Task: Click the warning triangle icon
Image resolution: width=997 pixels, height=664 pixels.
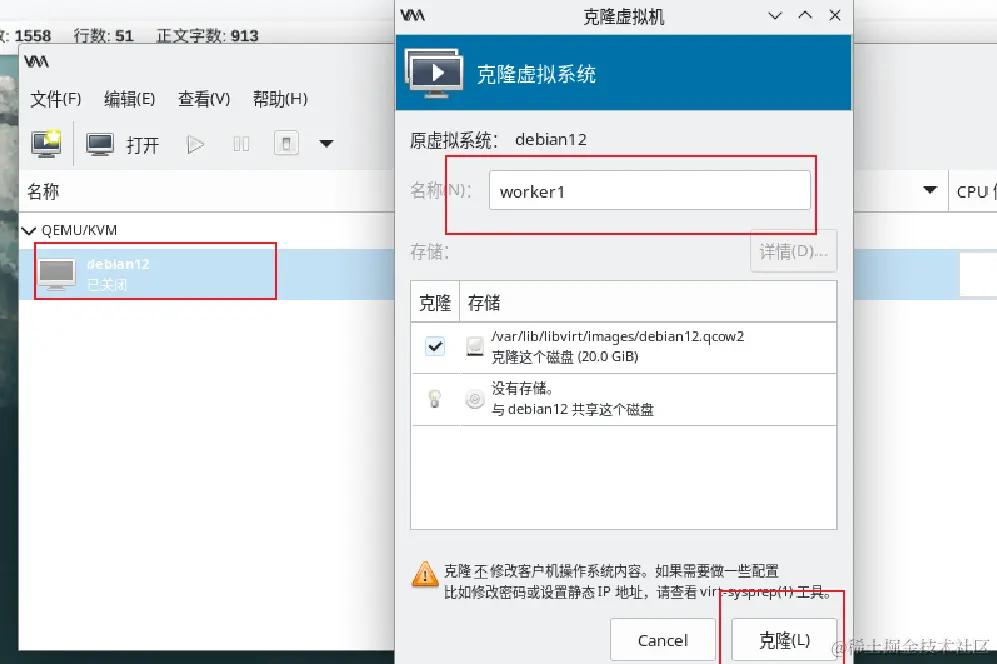Action: 425,574
